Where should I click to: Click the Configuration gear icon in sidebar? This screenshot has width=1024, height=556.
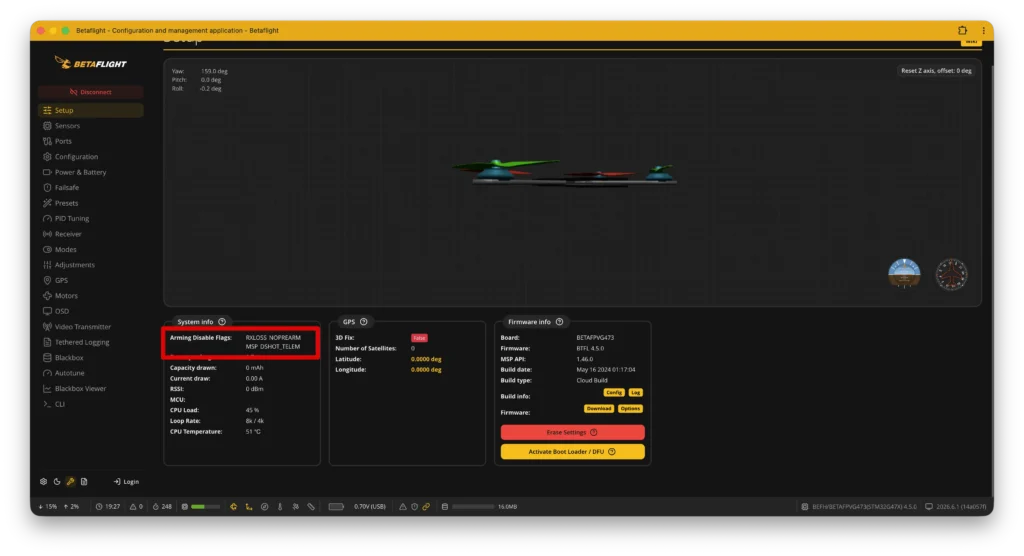click(47, 157)
